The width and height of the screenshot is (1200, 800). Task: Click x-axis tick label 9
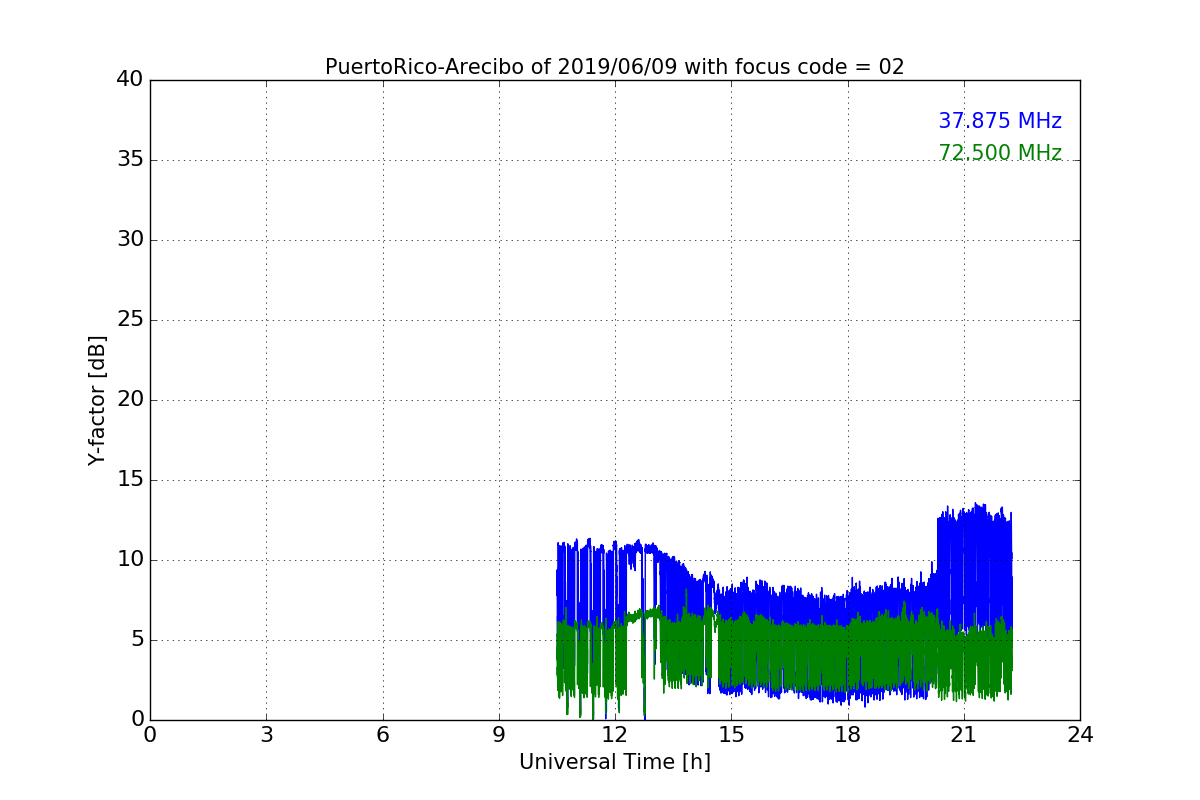pos(499,734)
